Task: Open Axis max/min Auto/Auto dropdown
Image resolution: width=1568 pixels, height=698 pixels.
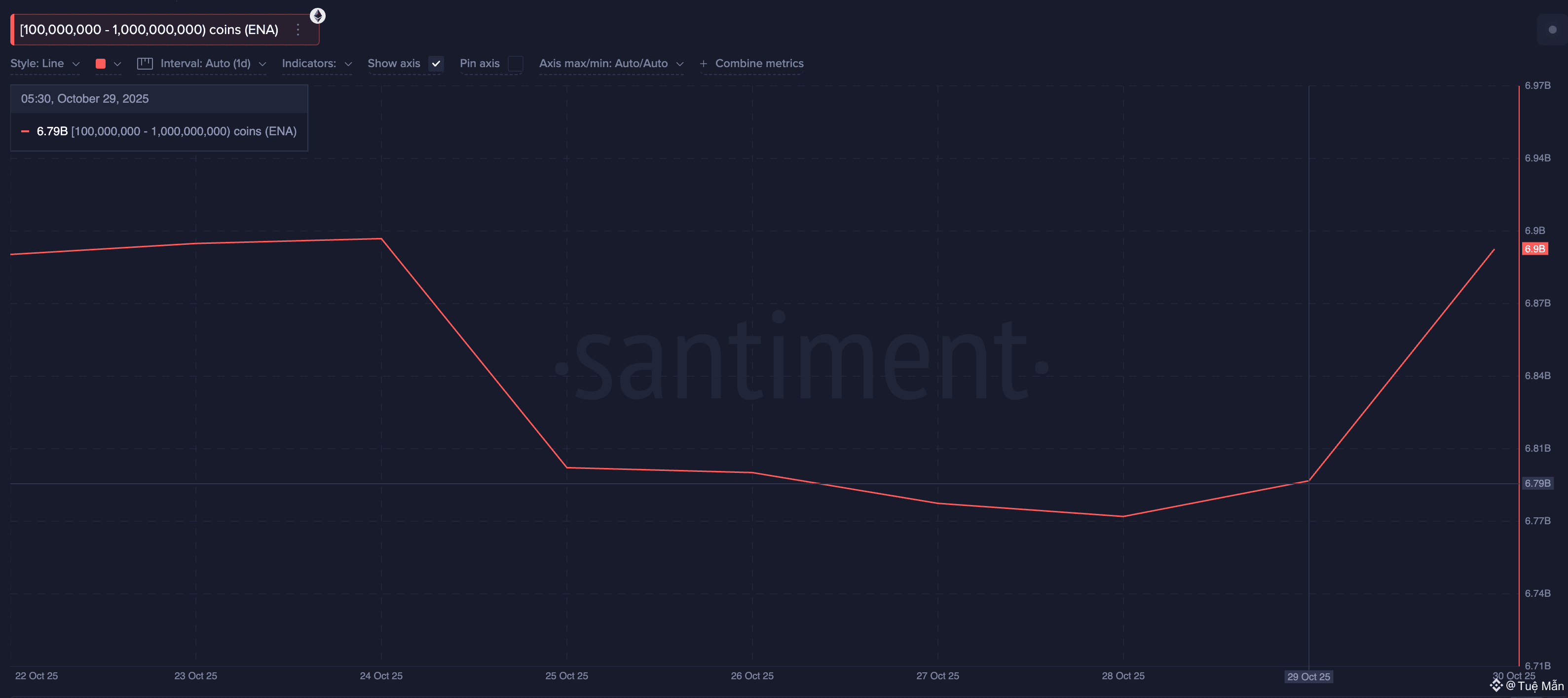Action: (610, 63)
